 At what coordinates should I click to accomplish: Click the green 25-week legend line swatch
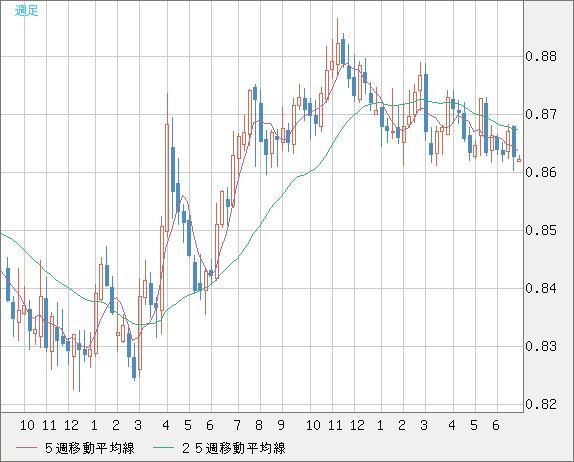coord(163,448)
